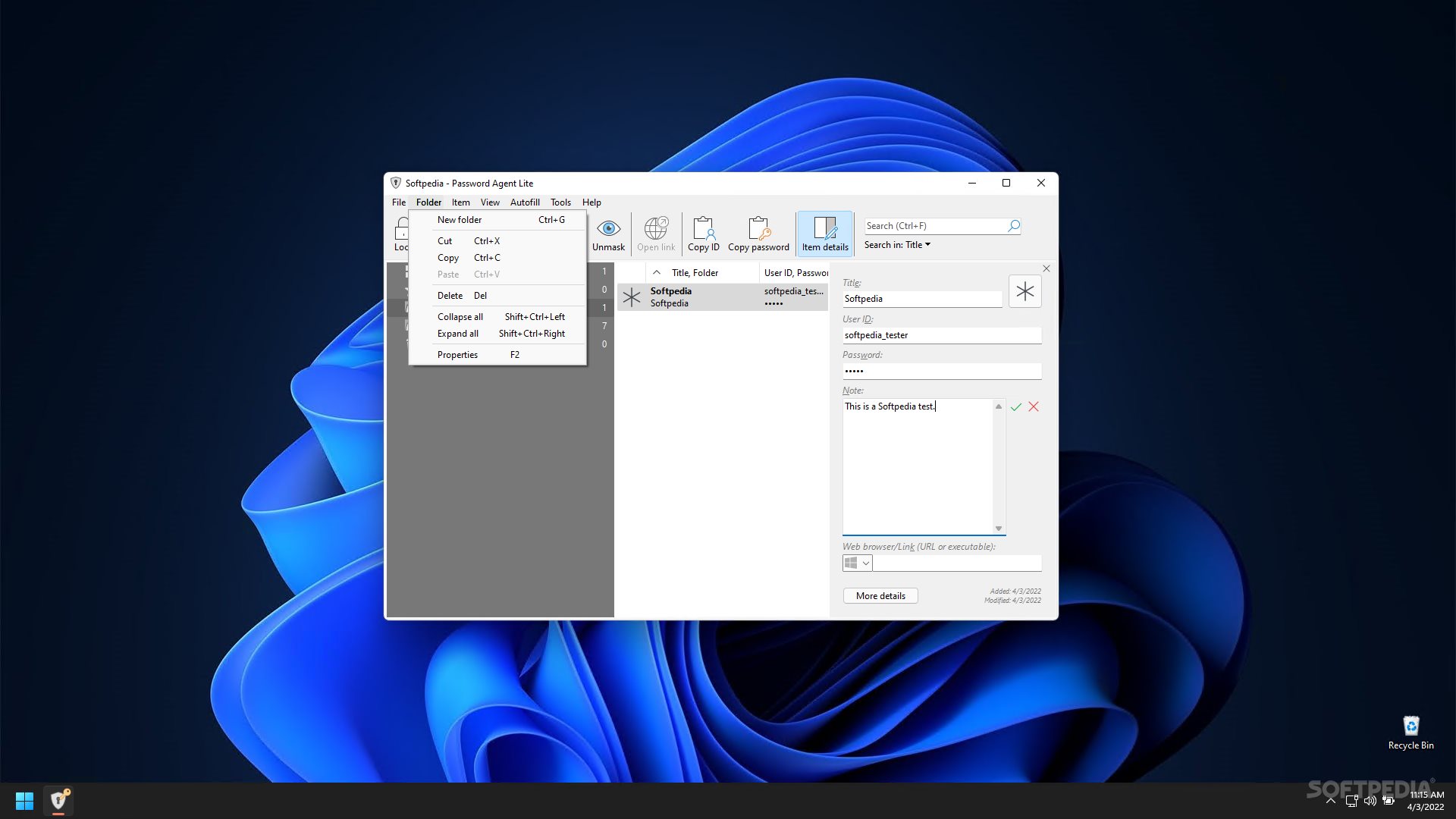Click inside the Note text area
This screenshot has height=819, width=1456.
pyautogui.click(x=918, y=466)
